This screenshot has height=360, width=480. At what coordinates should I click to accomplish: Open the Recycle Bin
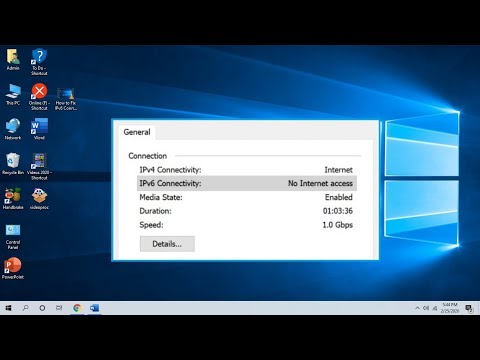coord(13,164)
